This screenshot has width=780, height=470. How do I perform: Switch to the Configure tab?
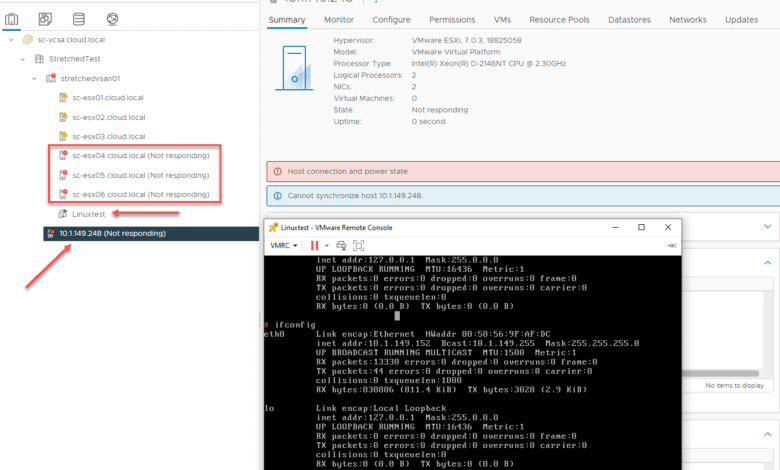point(391,20)
